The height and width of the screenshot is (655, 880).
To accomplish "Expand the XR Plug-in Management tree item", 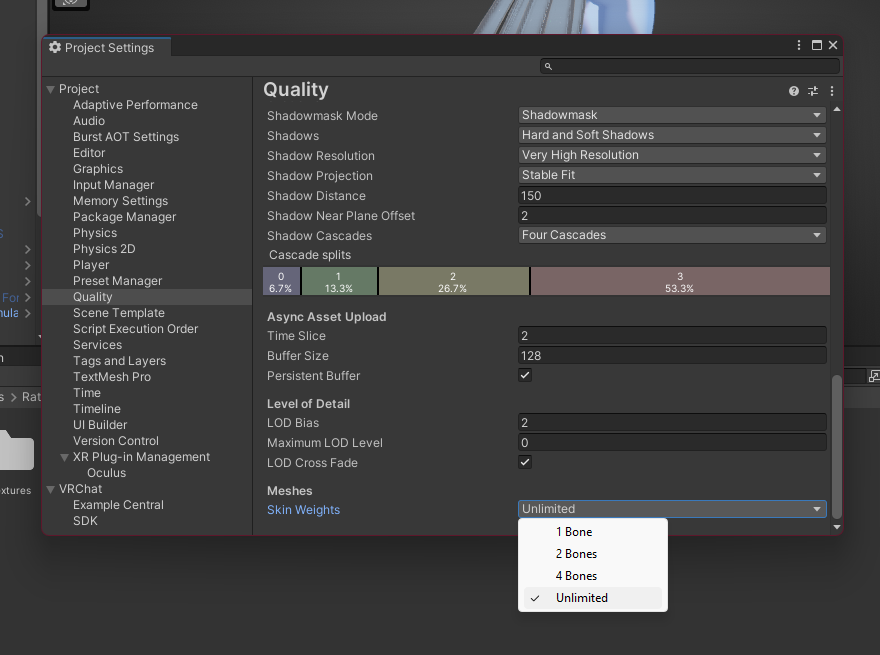I will (x=65, y=458).
